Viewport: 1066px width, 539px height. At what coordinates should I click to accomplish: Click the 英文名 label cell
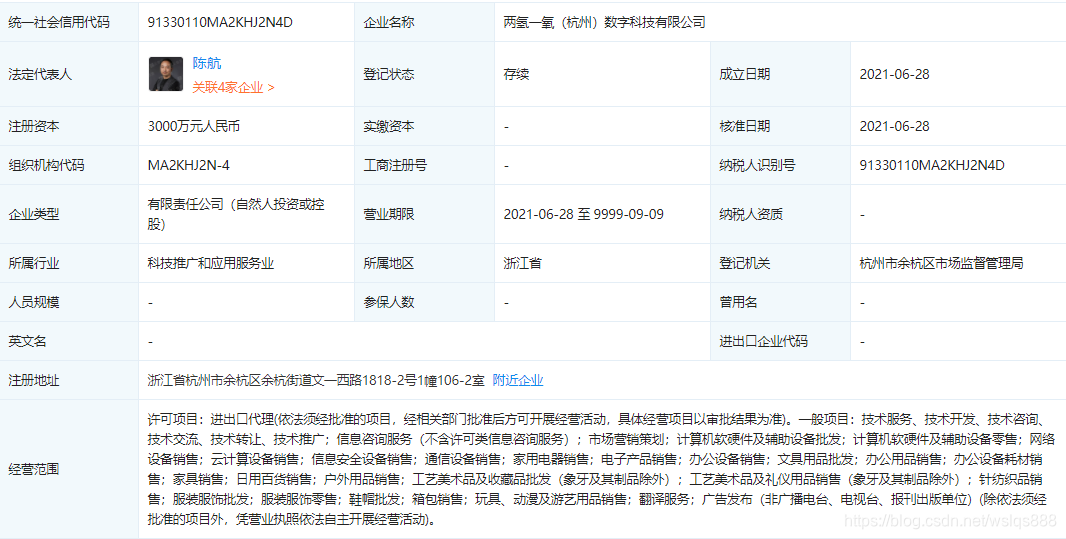[69, 341]
